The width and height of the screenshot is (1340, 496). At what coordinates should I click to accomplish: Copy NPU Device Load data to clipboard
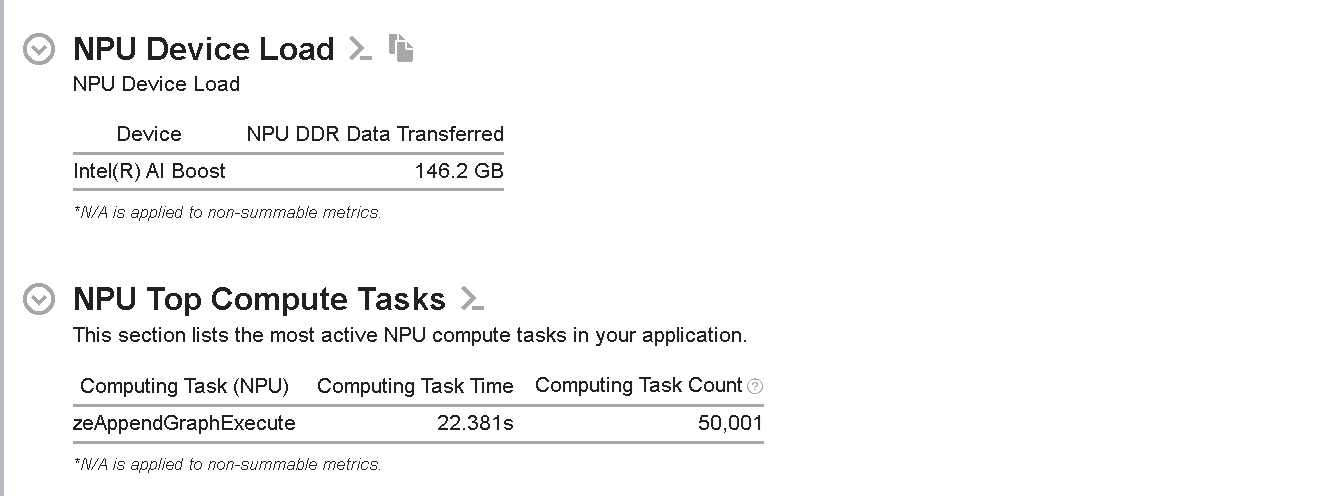pyautogui.click(x=401, y=48)
